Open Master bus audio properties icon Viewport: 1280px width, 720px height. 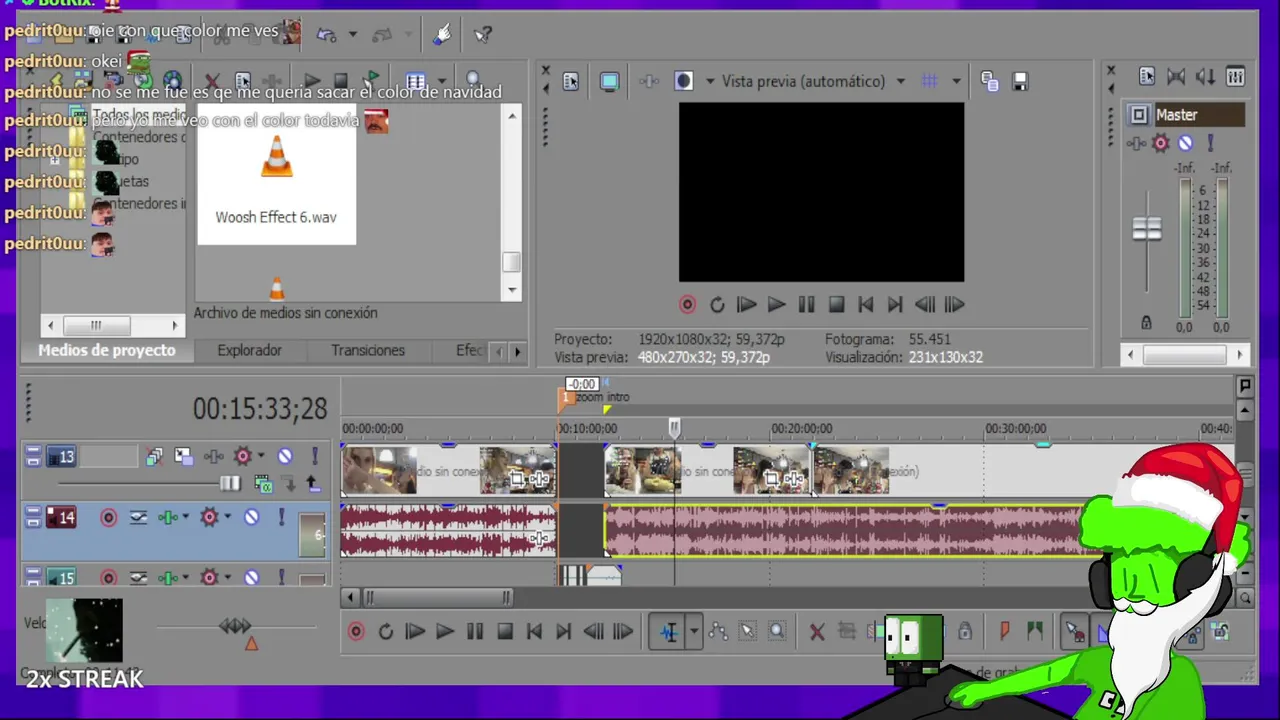pyautogui.click(x=1147, y=76)
